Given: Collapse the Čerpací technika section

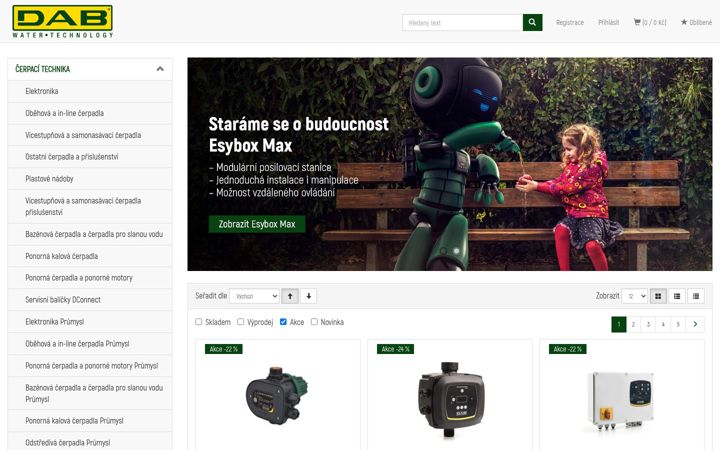Looking at the screenshot, I should [160, 69].
